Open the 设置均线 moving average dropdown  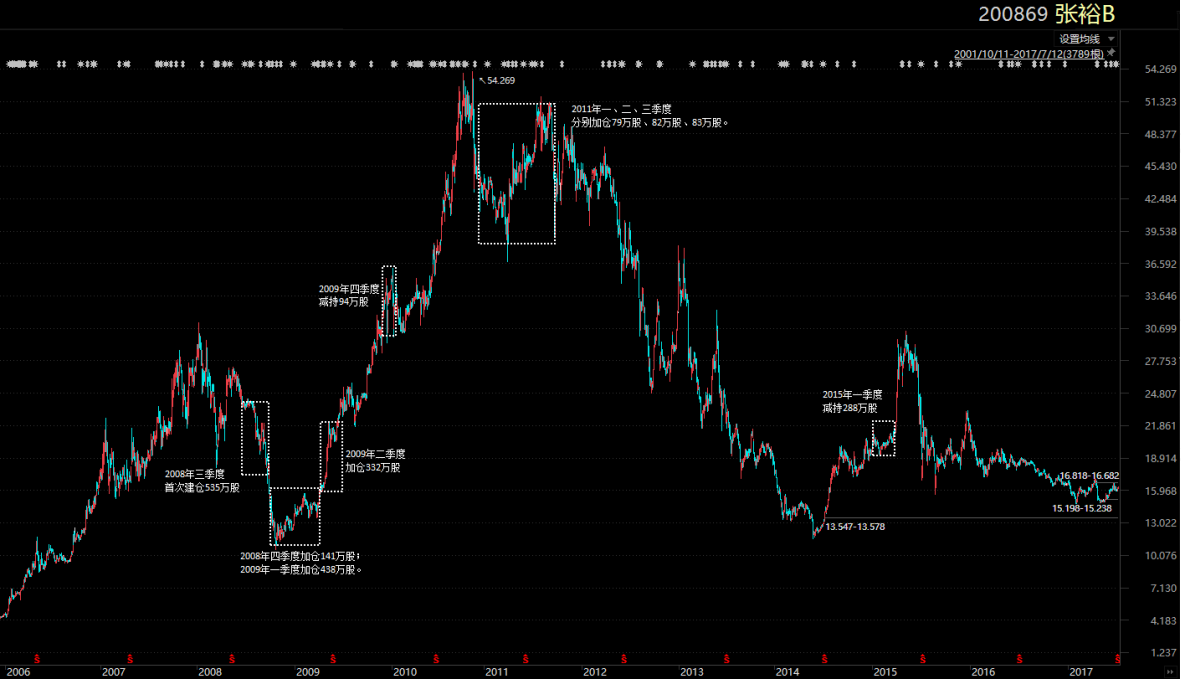click(1086, 39)
